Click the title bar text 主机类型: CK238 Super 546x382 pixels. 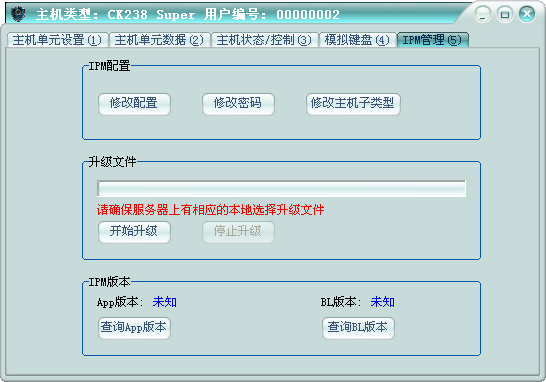116,15
